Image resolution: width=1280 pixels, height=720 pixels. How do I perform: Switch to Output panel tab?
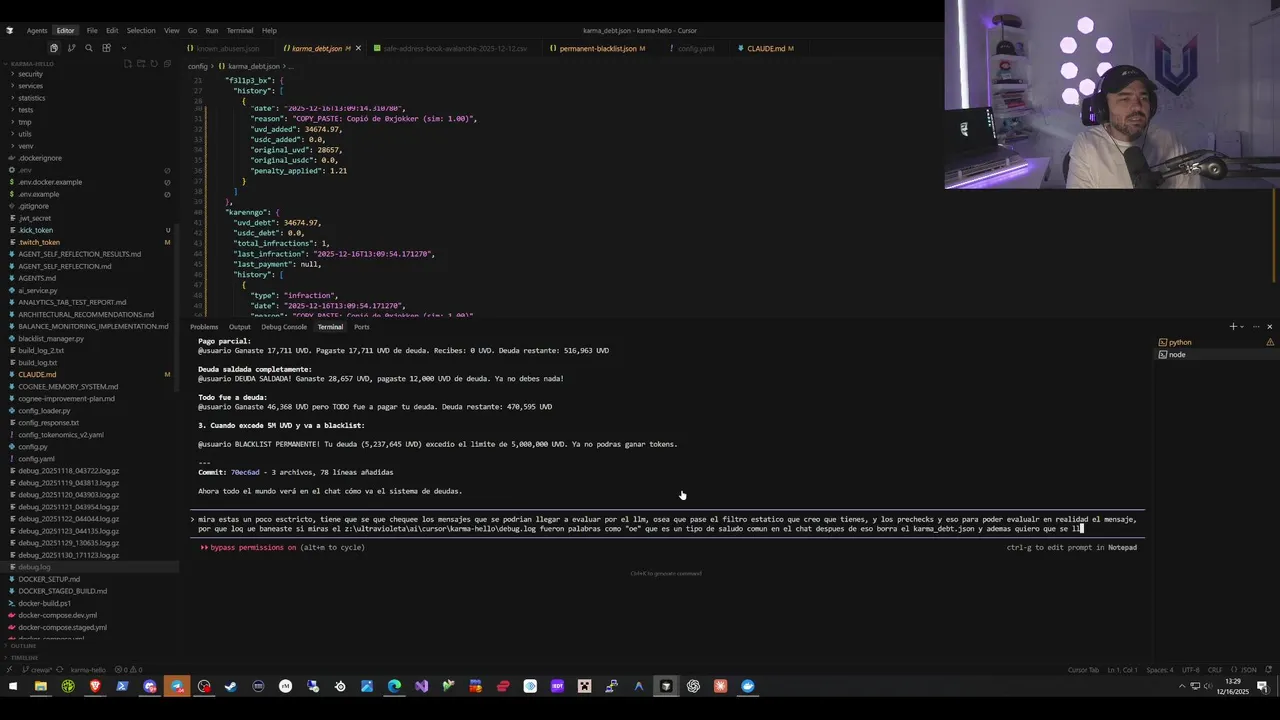tap(240, 327)
